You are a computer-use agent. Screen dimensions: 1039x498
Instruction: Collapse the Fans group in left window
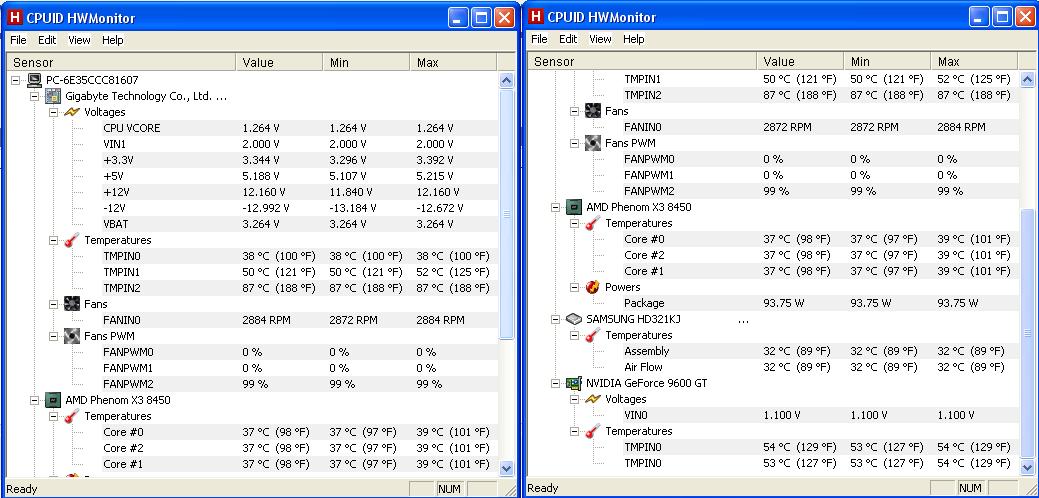pyautogui.click(x=54, y=304)
